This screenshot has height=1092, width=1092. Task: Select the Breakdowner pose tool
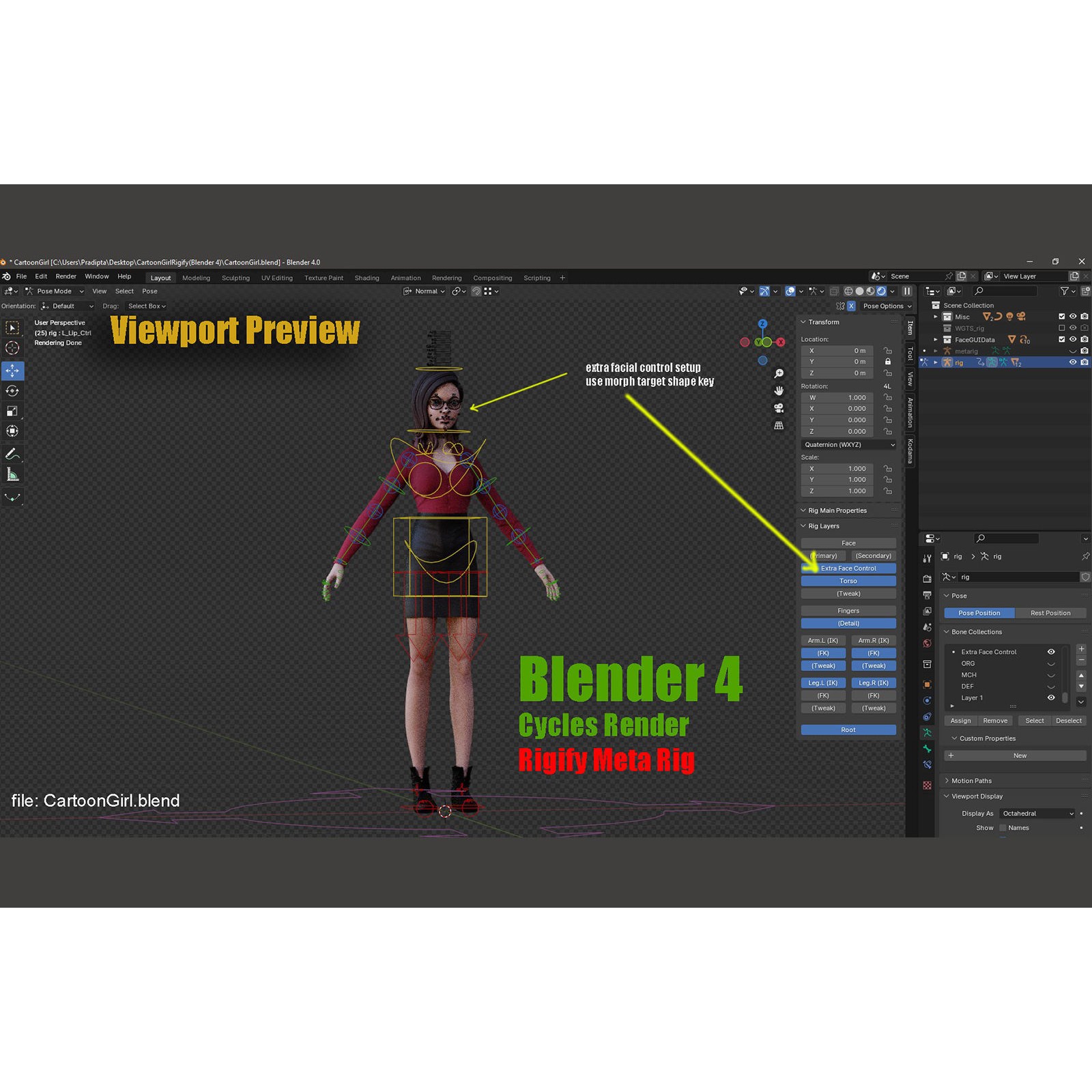click(x=12, y=497)
